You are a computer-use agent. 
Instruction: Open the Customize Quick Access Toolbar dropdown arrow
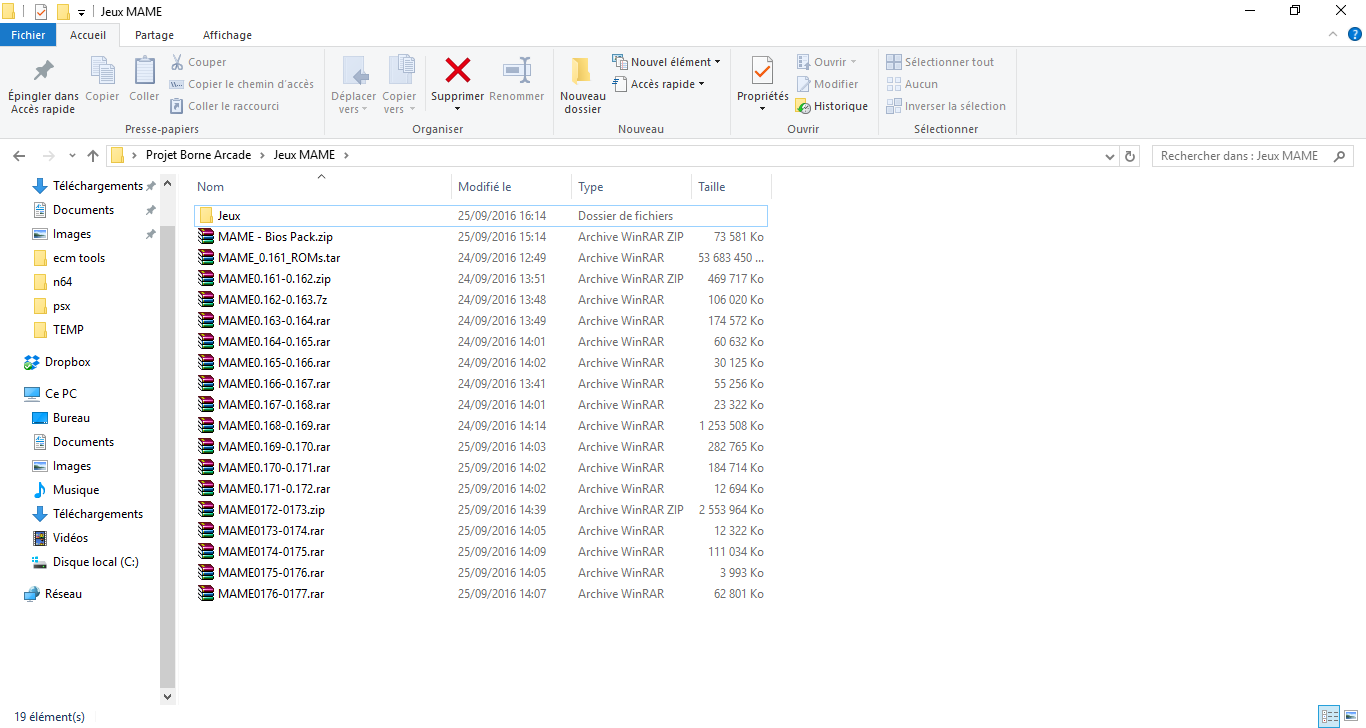click(x=81, y=12)
